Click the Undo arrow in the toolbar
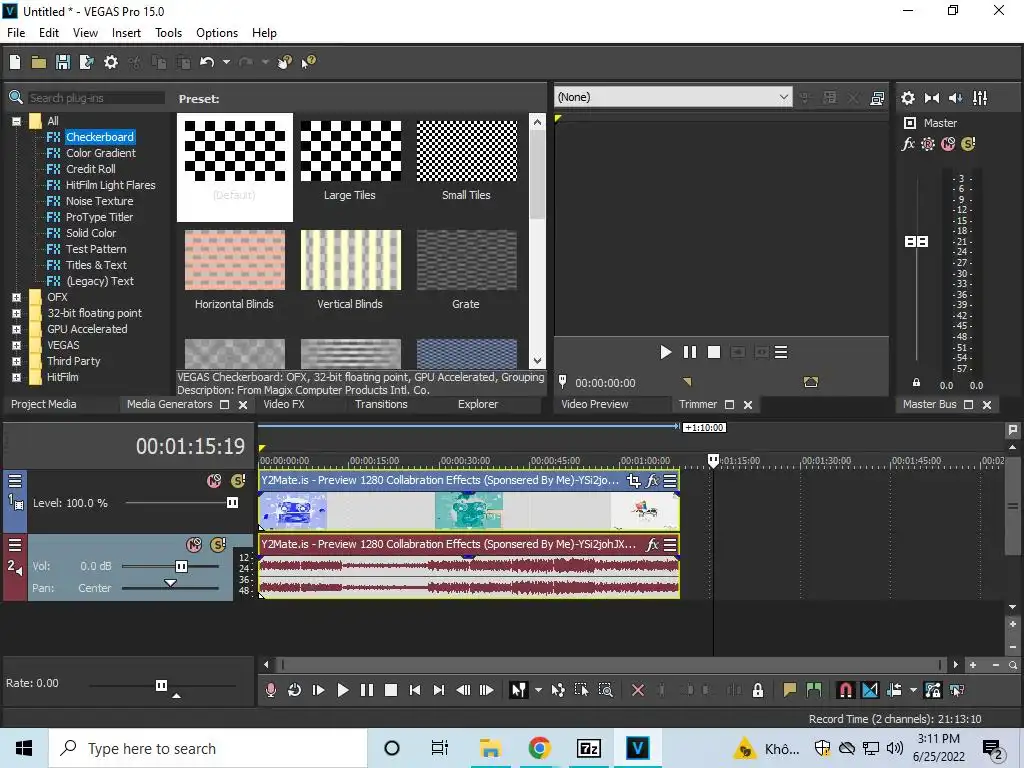Viewport: 1024px width, 768px height. (x=207, y=62)
